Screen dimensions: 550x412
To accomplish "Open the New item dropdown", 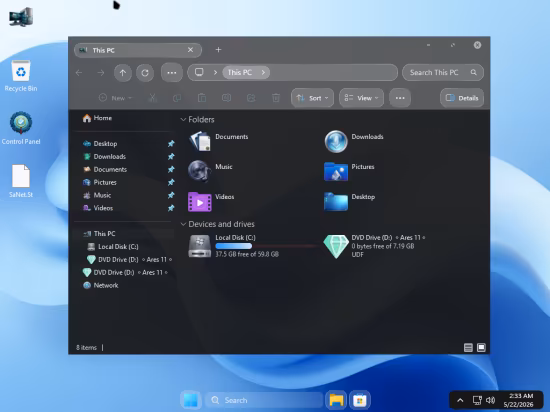I will coord(115,98).
